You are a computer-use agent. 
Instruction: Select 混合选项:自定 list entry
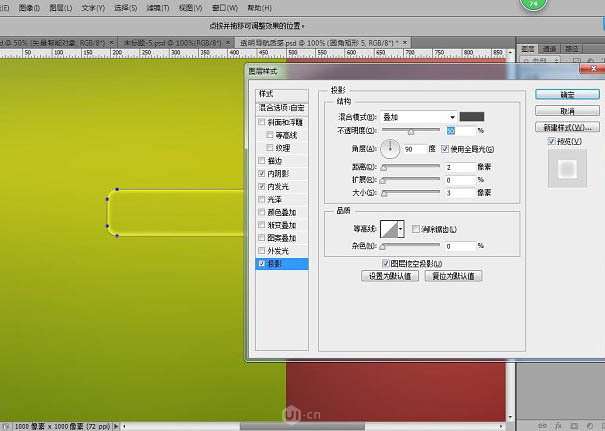282,108
